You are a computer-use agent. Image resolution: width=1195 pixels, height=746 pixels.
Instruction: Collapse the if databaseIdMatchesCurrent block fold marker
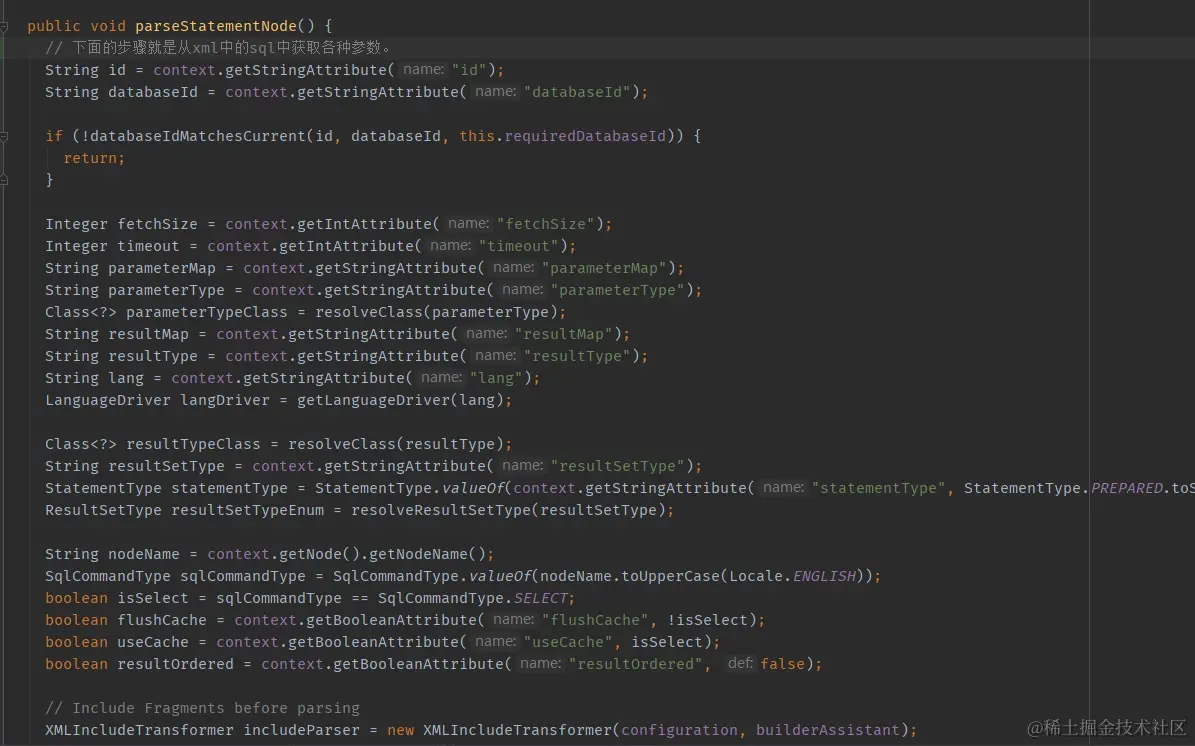[x=4, y=136]
